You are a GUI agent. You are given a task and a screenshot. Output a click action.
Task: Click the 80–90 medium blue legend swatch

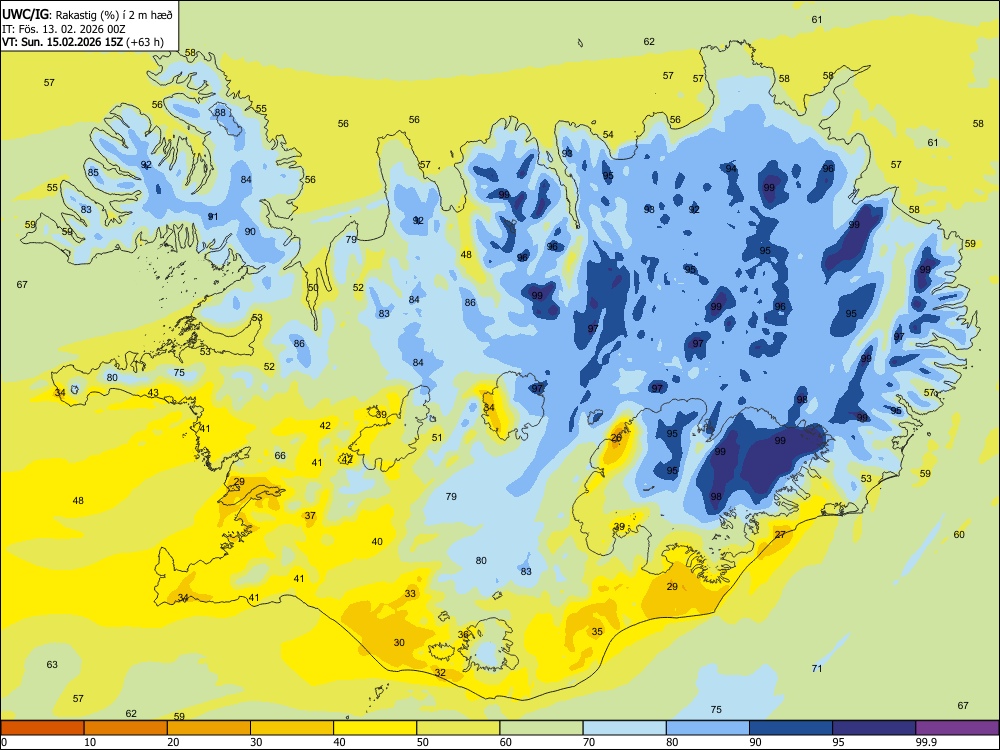pos(708,728)
